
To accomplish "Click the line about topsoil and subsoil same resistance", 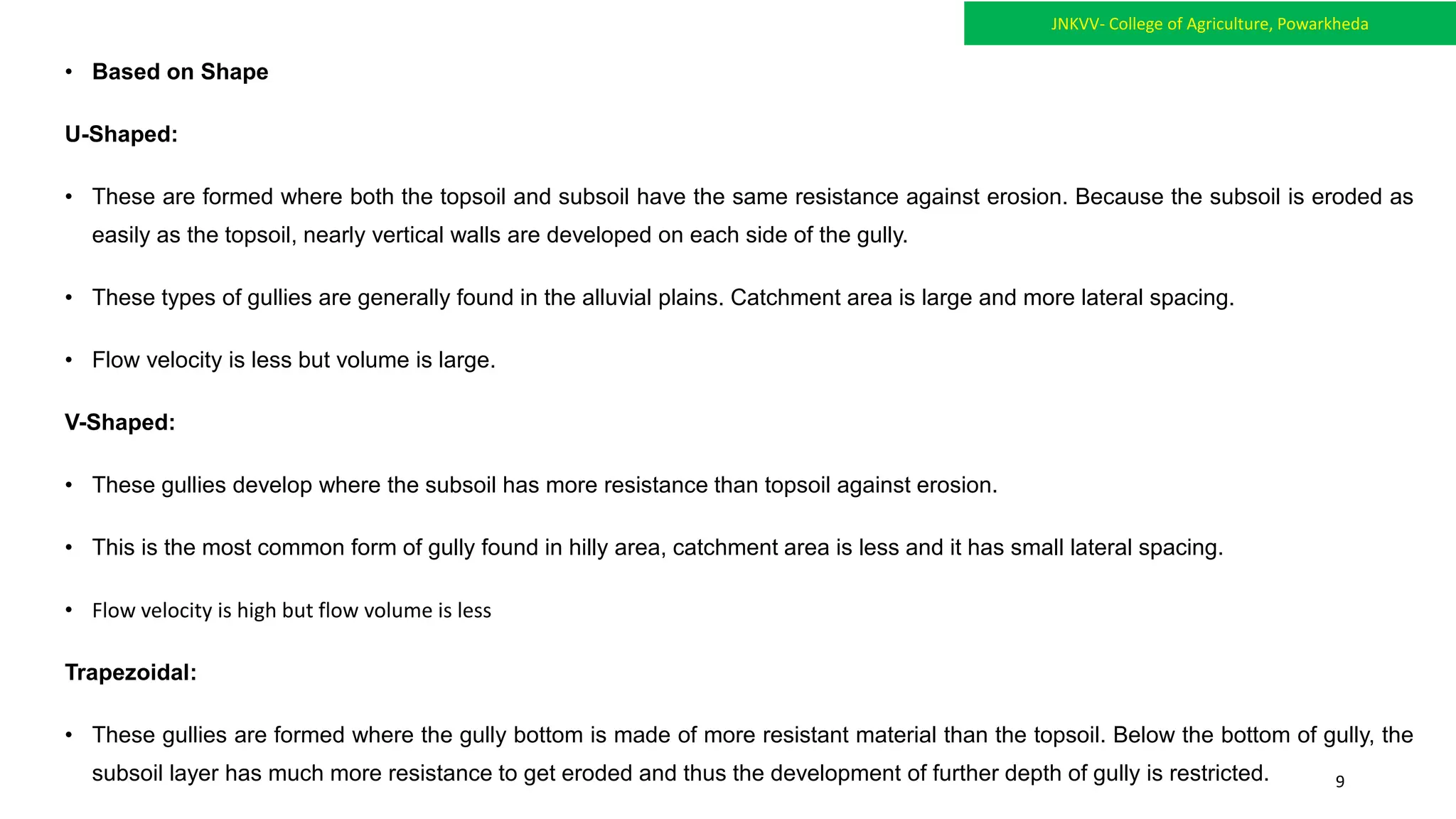I will (x=751, y=197).
